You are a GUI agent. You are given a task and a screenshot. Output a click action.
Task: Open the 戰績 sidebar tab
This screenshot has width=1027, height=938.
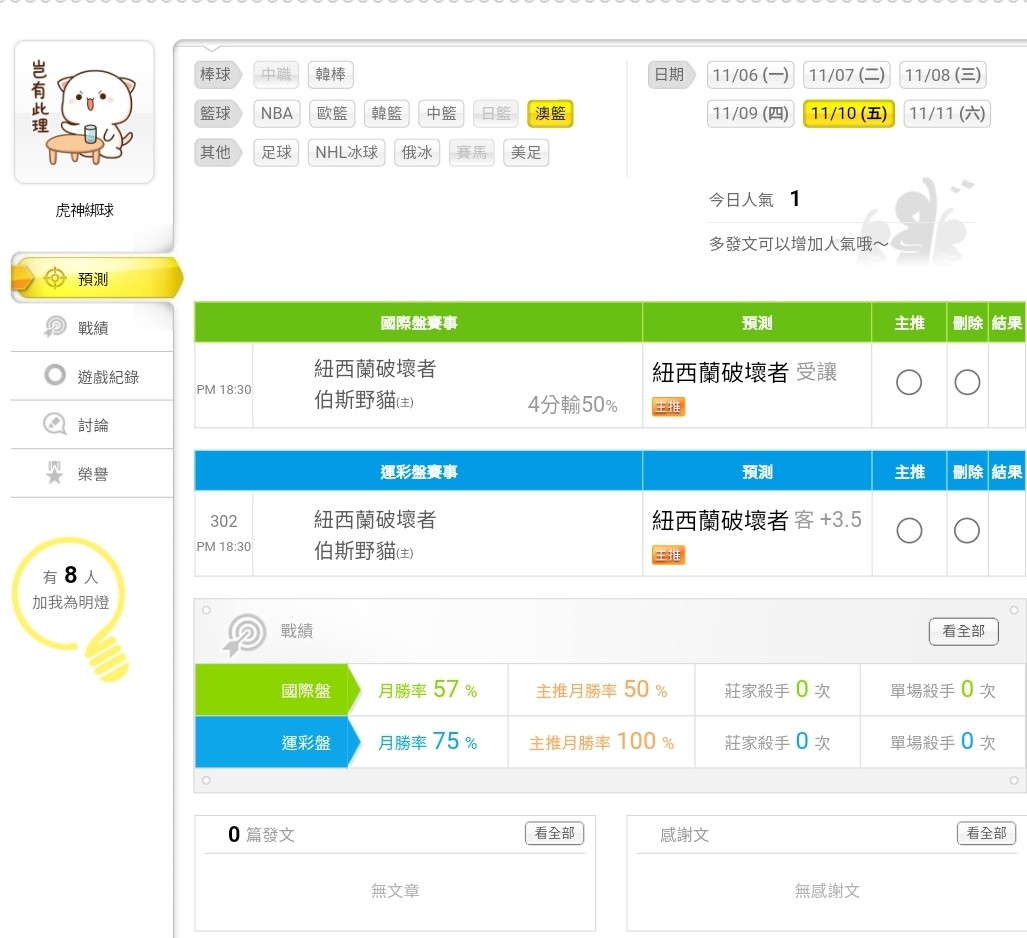[x=92, y=328]
